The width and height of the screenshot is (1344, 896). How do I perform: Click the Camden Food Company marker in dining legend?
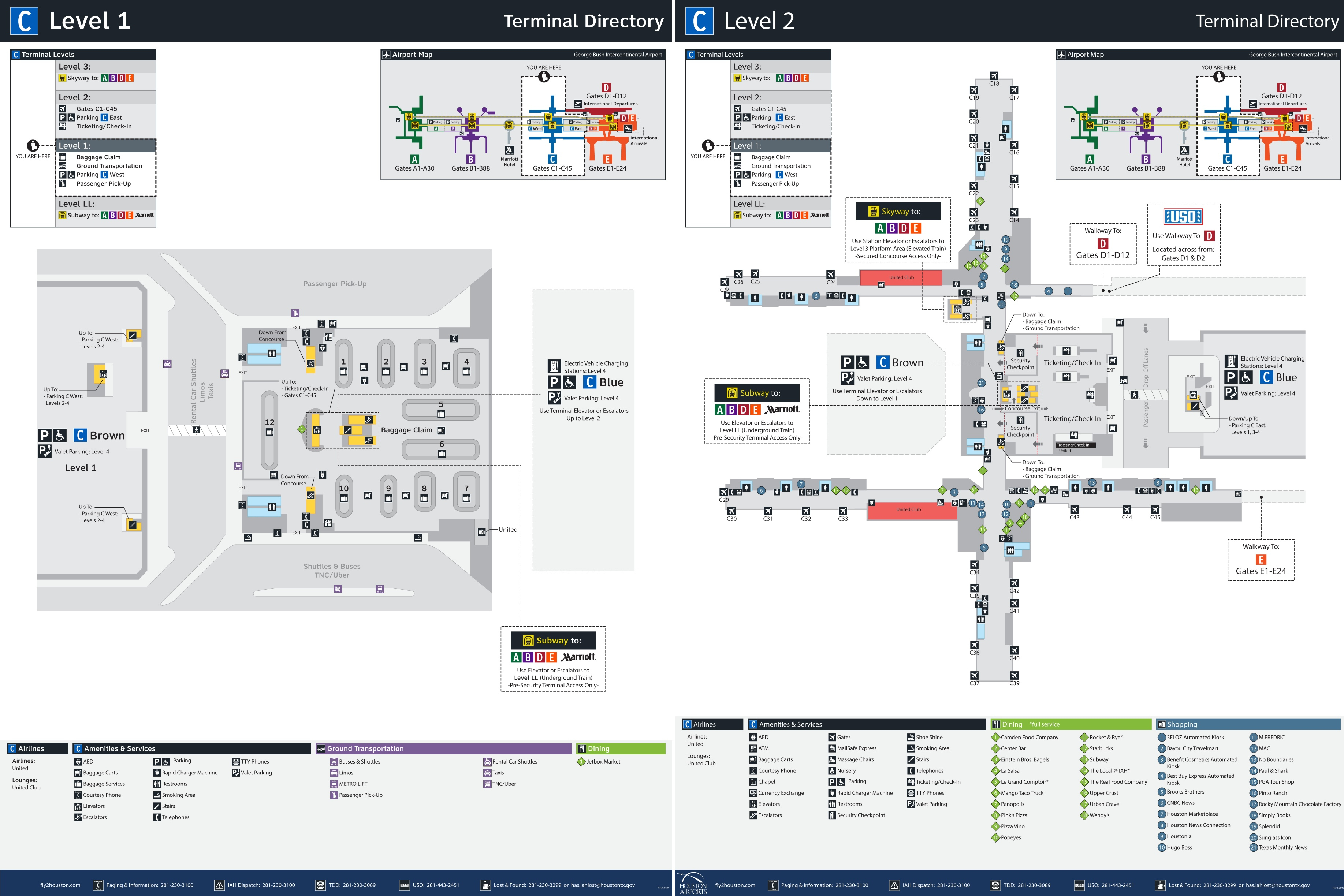tap(995, 737)
